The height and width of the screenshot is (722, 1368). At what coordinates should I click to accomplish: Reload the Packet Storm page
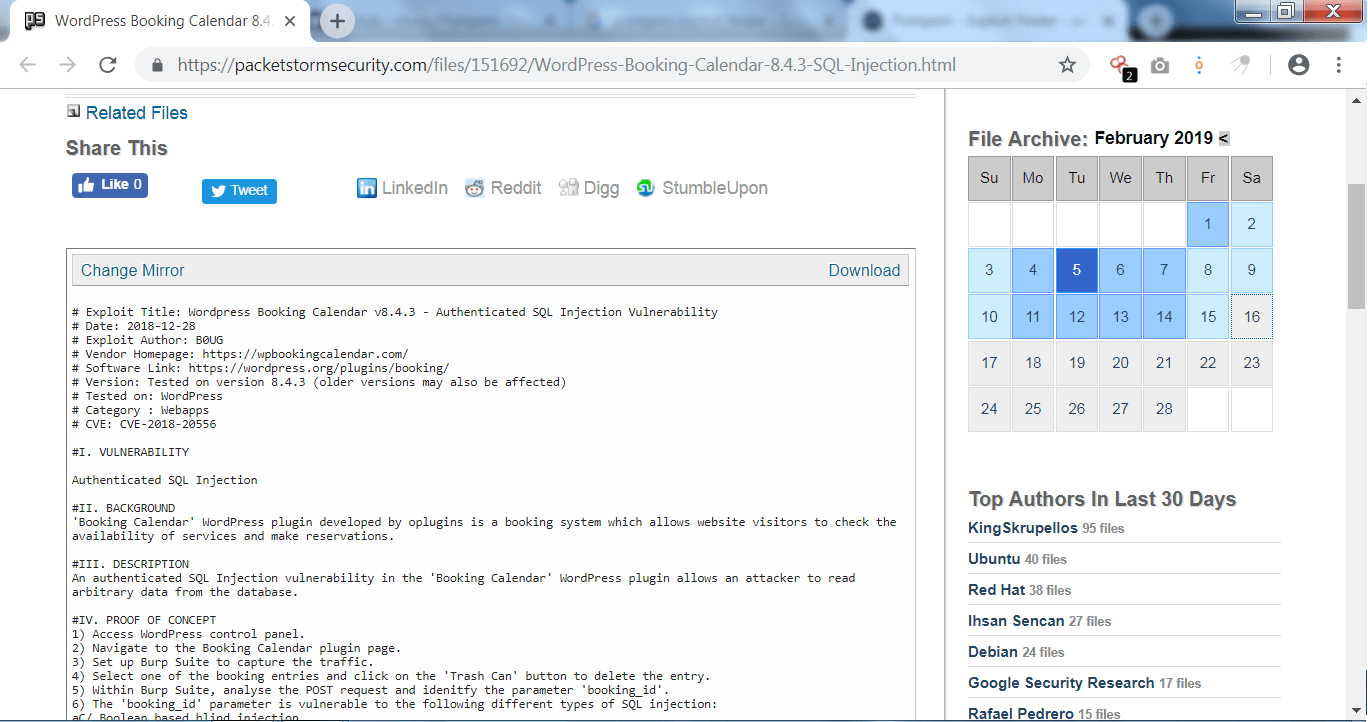click(x=108, y=63)
